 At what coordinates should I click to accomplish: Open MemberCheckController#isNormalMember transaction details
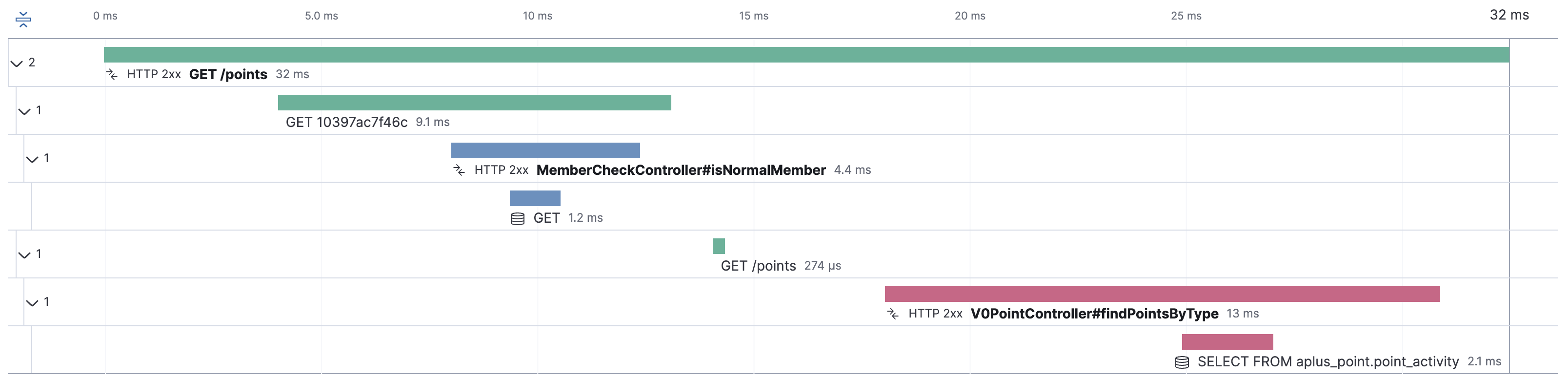point(681,170)
